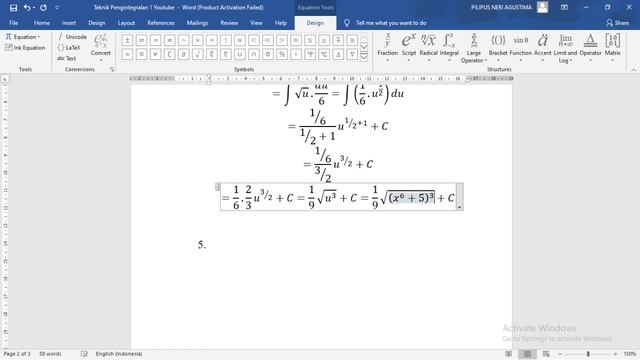Screen dimensions: 640x360
Task: Insert the not-equal symbol
Action: 169,40
